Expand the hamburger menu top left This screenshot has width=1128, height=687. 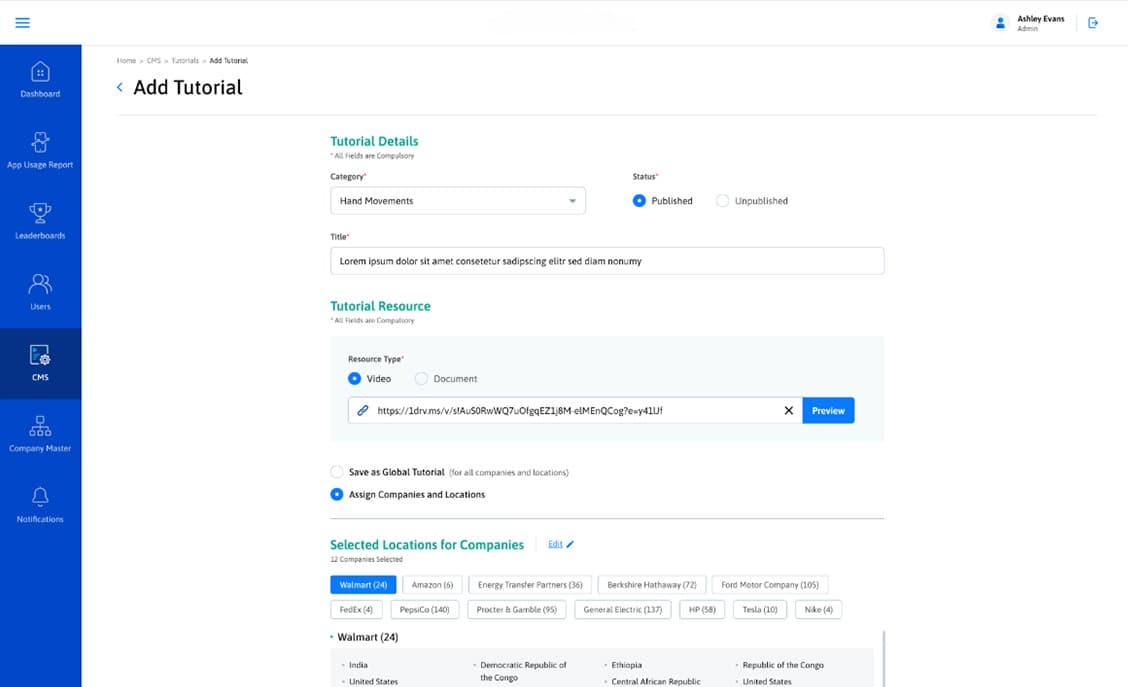pyautogui.click(x=22, y=22)
